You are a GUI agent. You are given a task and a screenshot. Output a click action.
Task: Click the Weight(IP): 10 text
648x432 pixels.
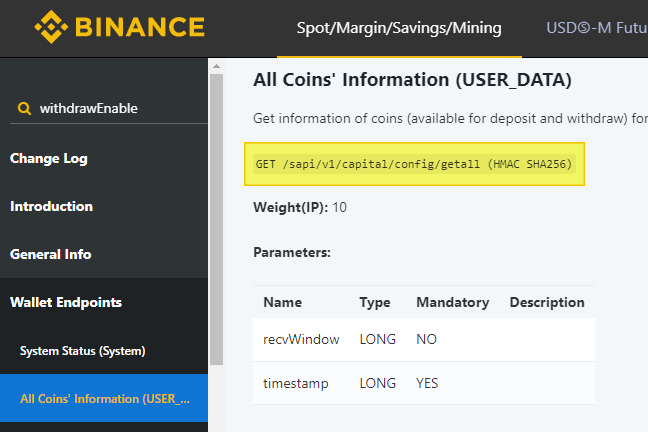pos(300,207)
